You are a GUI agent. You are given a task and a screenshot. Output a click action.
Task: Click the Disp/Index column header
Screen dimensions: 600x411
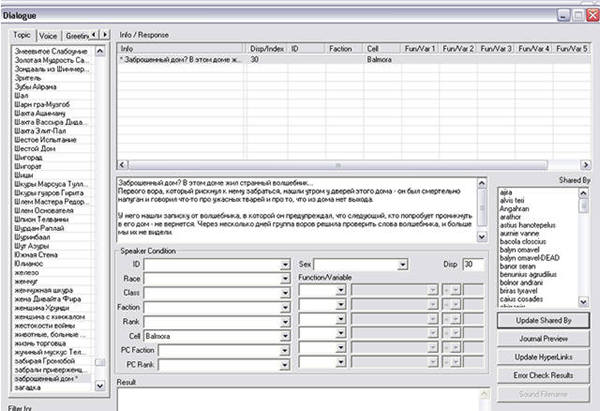click(x=267, y=47)
